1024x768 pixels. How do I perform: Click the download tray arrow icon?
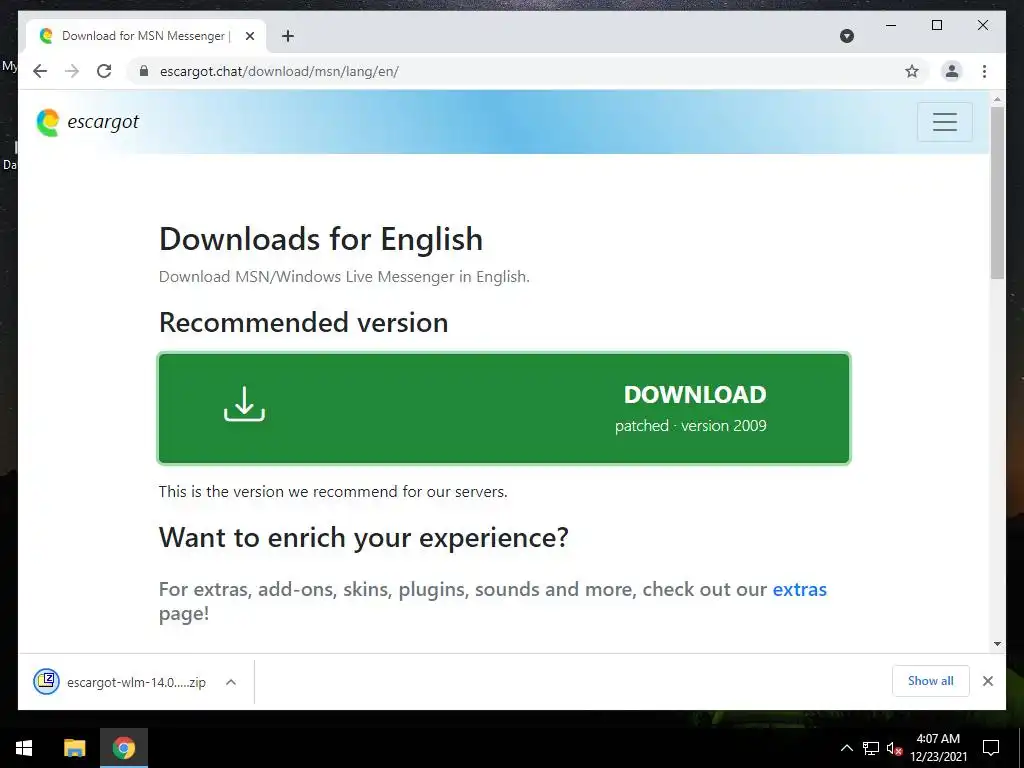244,404
